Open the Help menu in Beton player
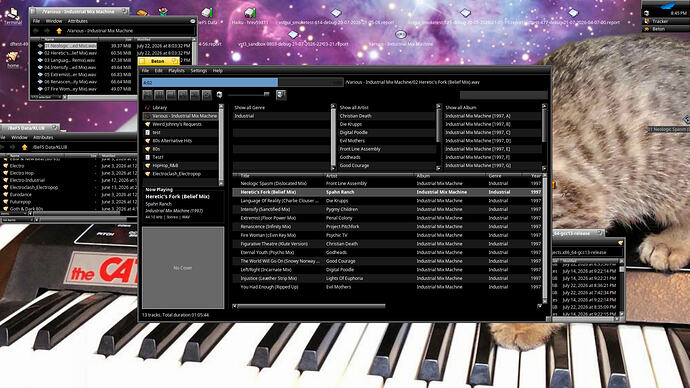The image size is (690, 388). [x=217, y=70]
